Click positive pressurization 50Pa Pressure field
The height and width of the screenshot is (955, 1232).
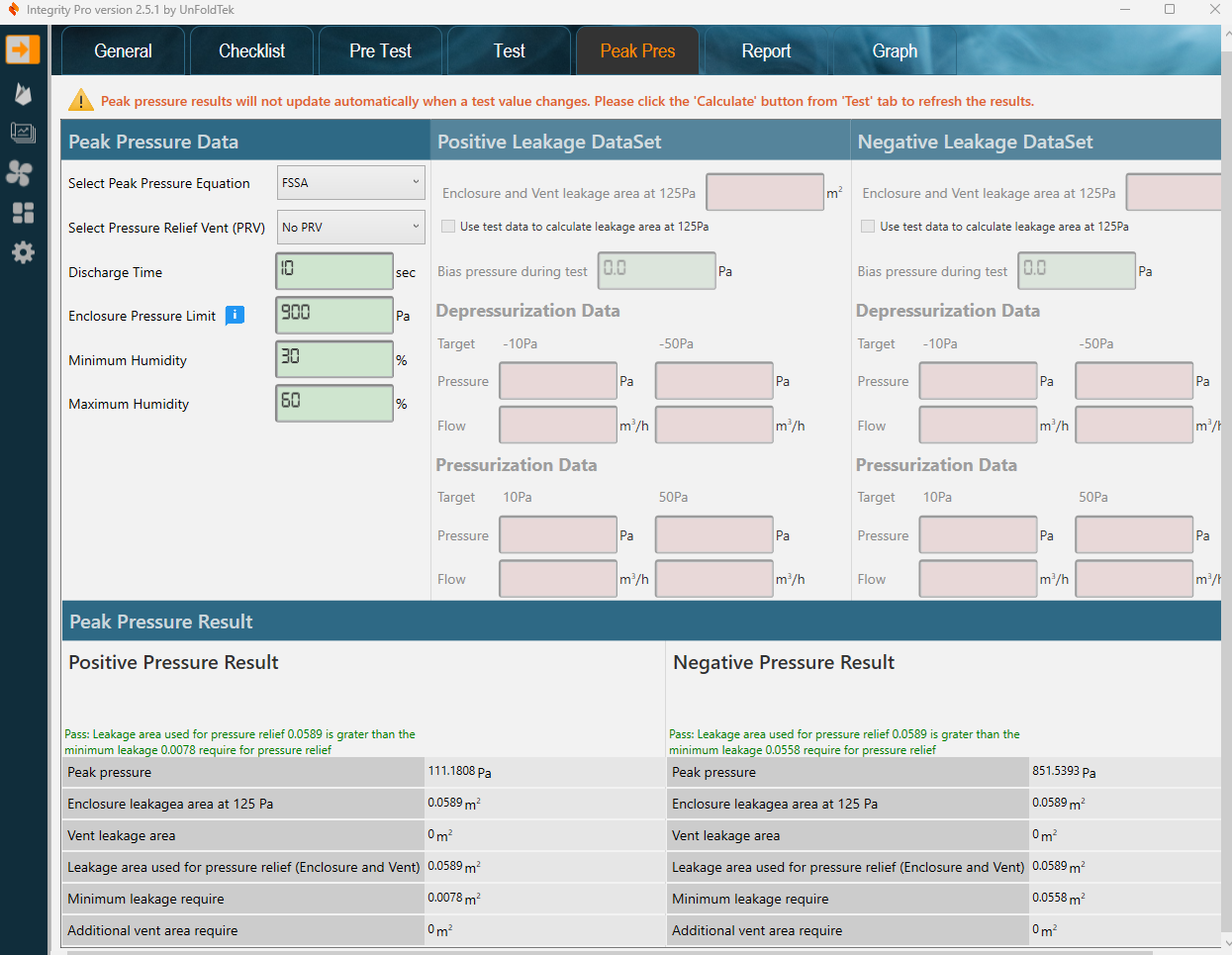pyautogui.click(x=714, y=534)
